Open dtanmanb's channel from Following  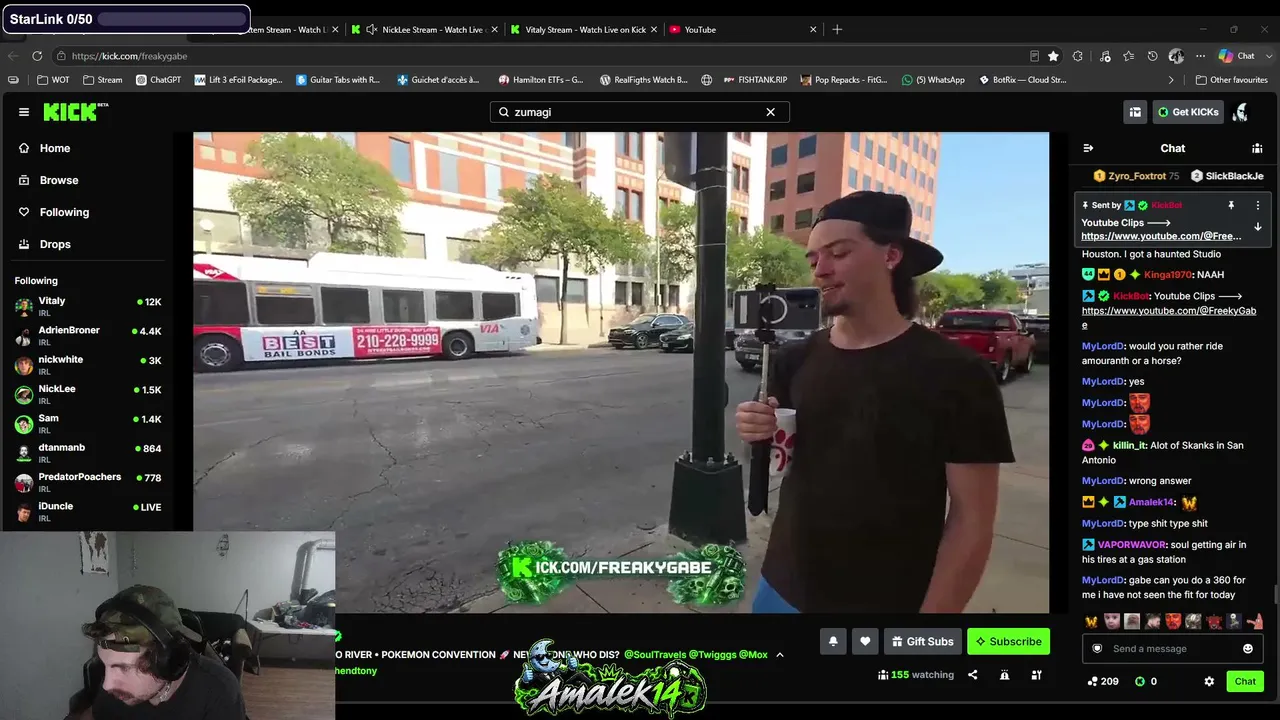tap(88, 453)
